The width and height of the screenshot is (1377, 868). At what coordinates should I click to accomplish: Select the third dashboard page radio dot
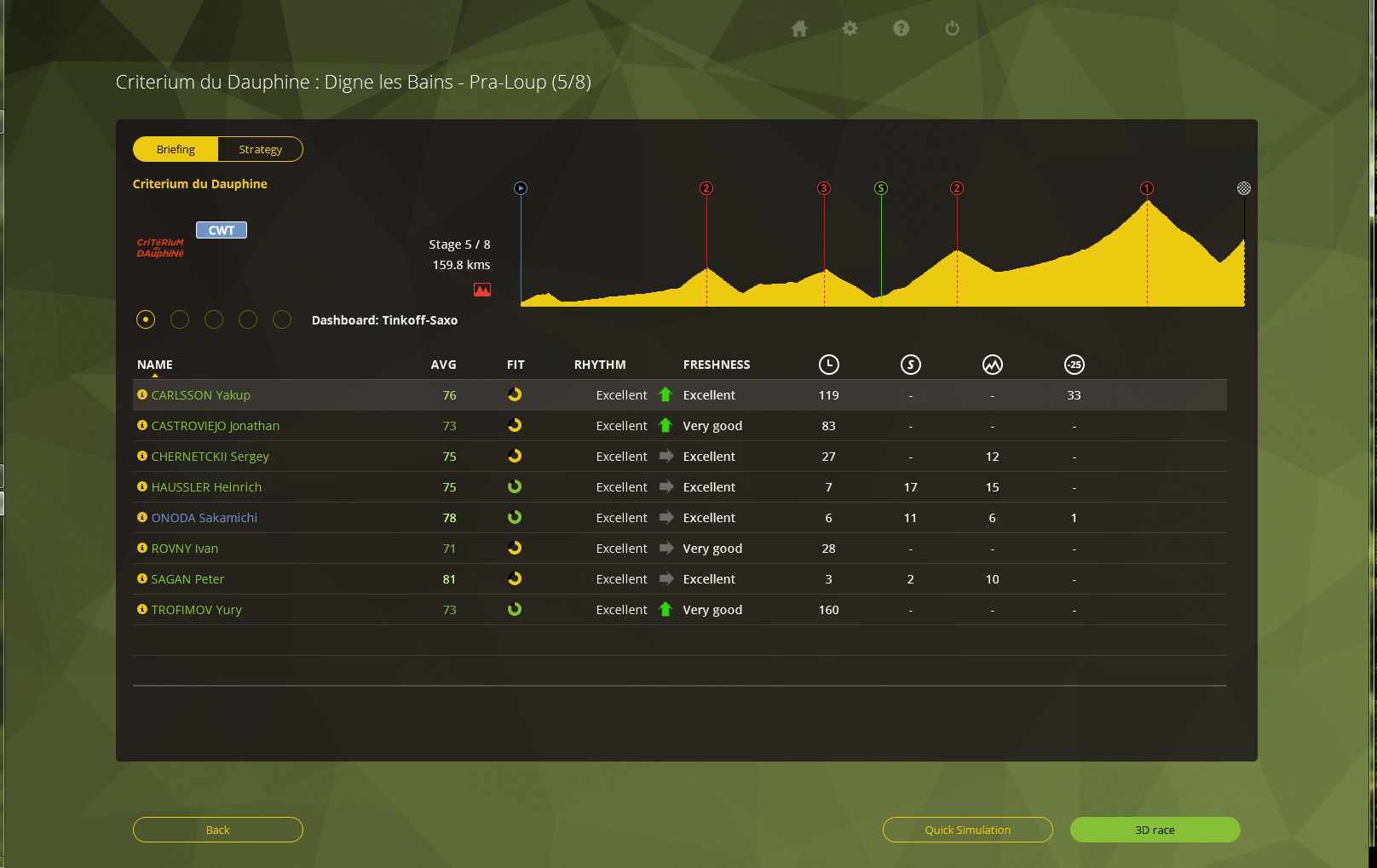click(214, 319)
